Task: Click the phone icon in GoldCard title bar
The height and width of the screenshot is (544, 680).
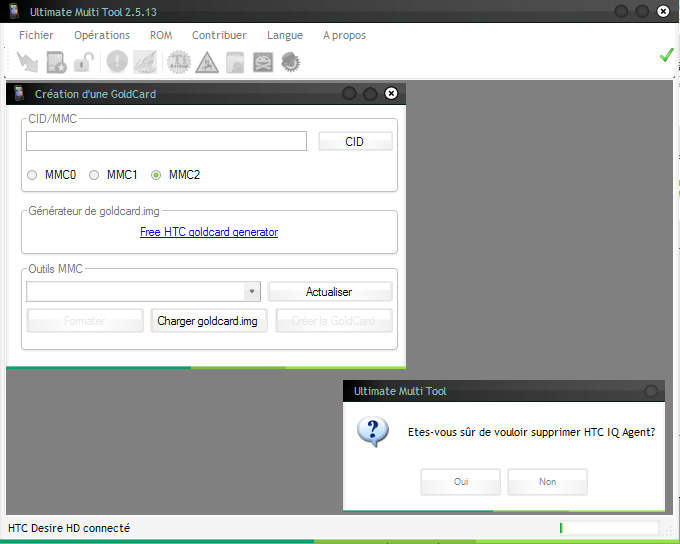Action: (x=19, y=93)
